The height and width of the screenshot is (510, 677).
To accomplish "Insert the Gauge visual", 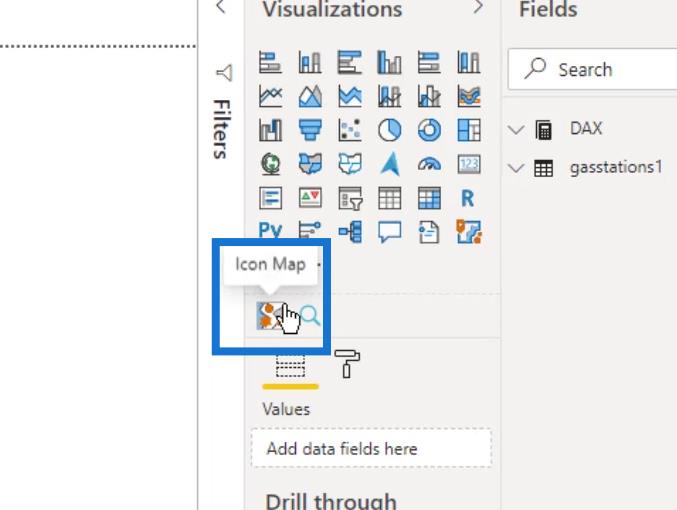I will [x=429, y=164].
